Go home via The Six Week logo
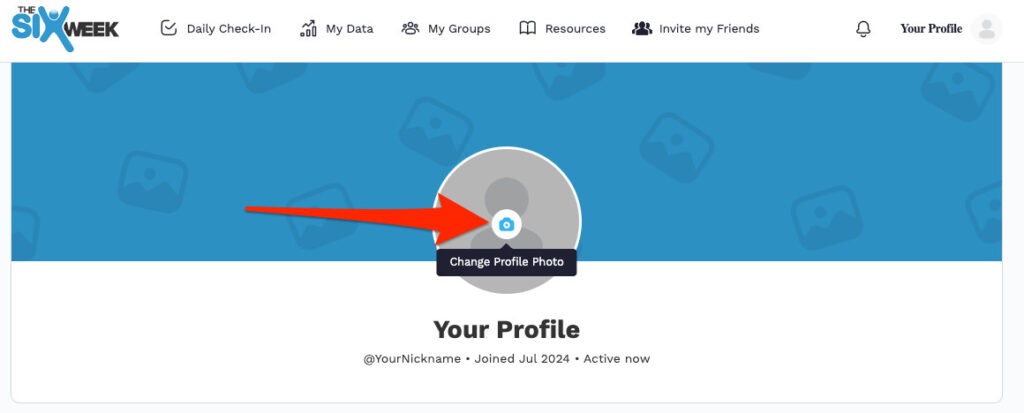Screen dimensions: 1024x413 (x=66, y=24)
